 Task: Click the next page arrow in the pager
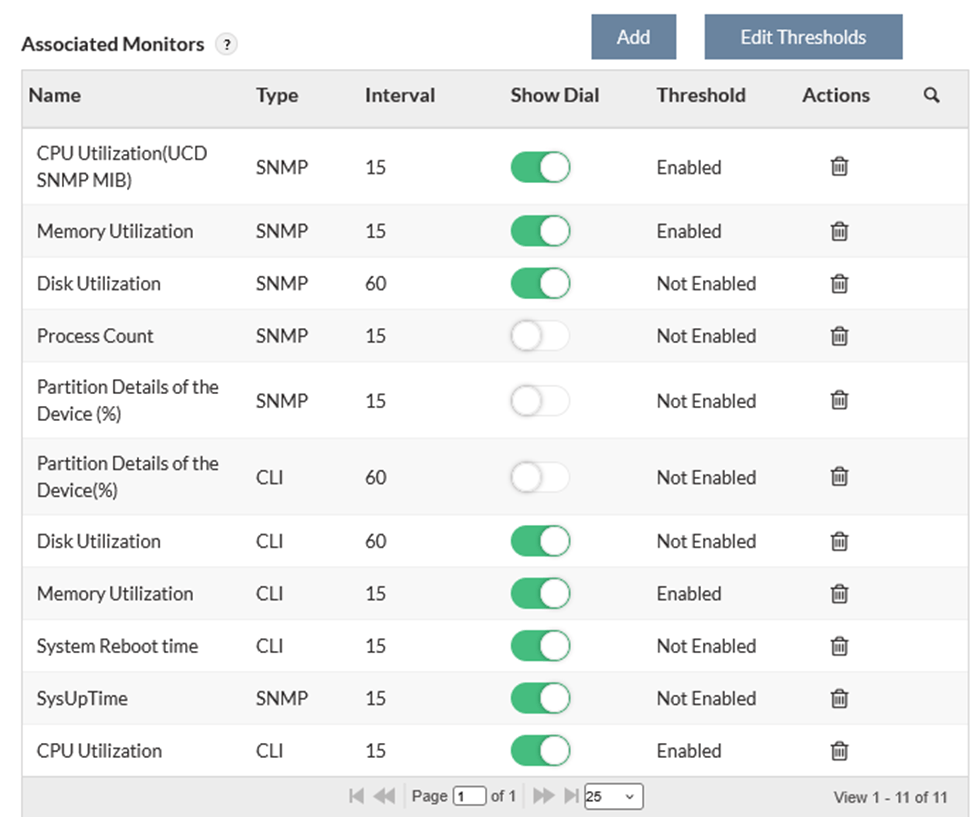(x=543, y=796)
